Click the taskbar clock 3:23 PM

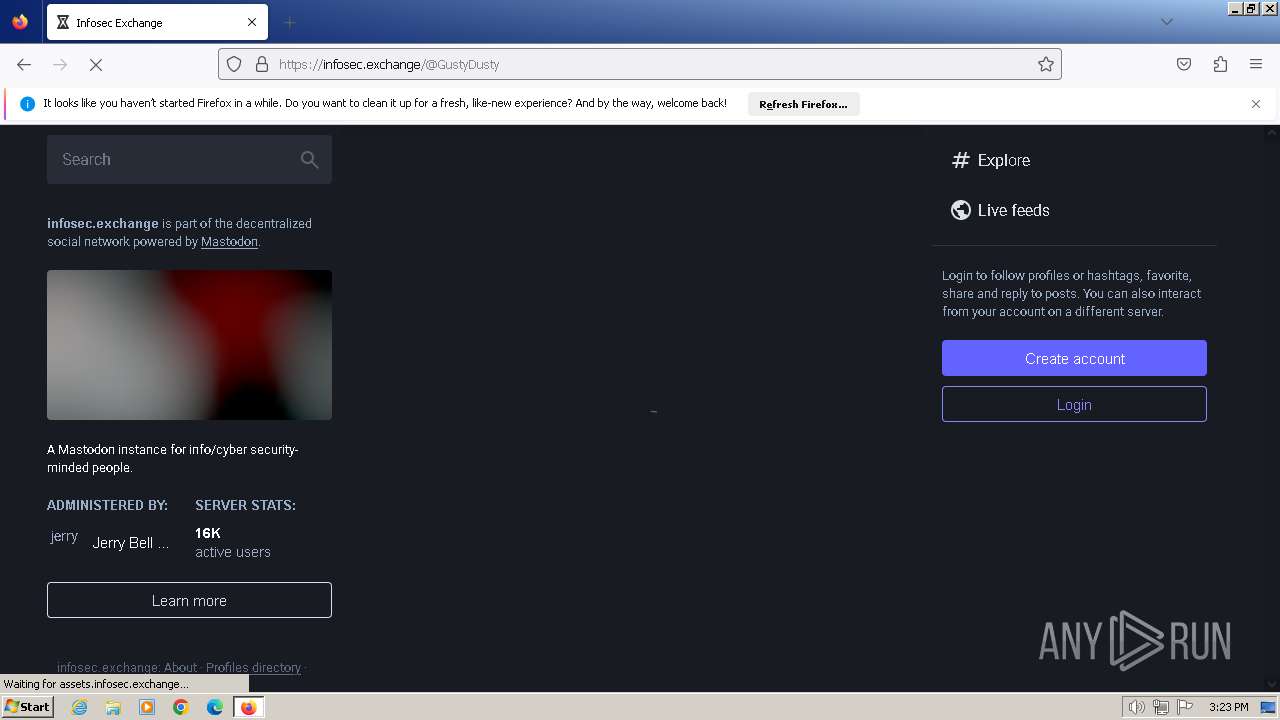pyautogui.click(x=1228, y=707)
